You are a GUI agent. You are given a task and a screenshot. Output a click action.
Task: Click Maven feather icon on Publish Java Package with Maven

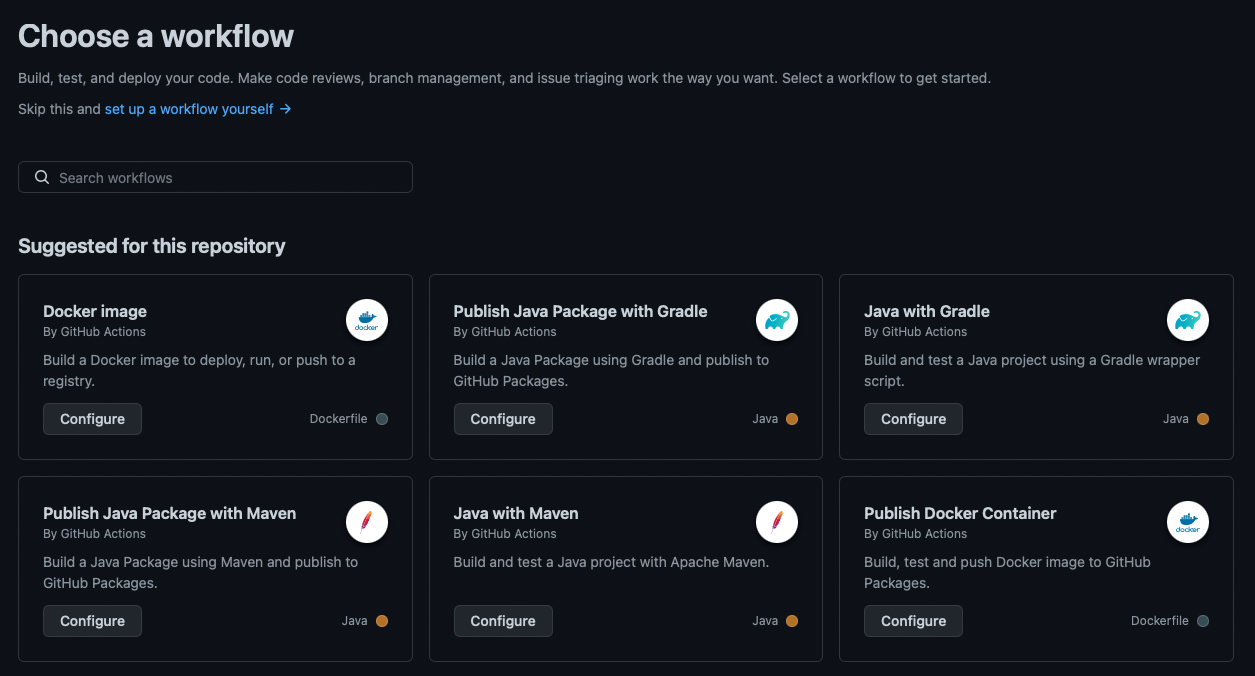(367, 522)
